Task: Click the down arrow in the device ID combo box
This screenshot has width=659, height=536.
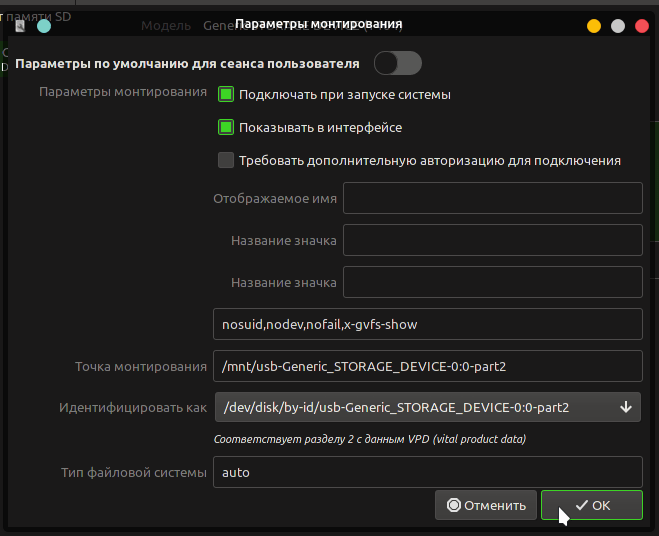Action: [626, 407]
